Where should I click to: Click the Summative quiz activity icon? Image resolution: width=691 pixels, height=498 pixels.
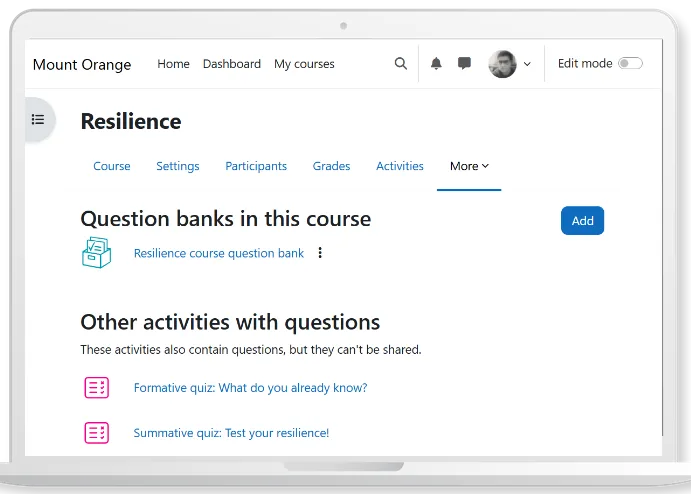point(96,433)
